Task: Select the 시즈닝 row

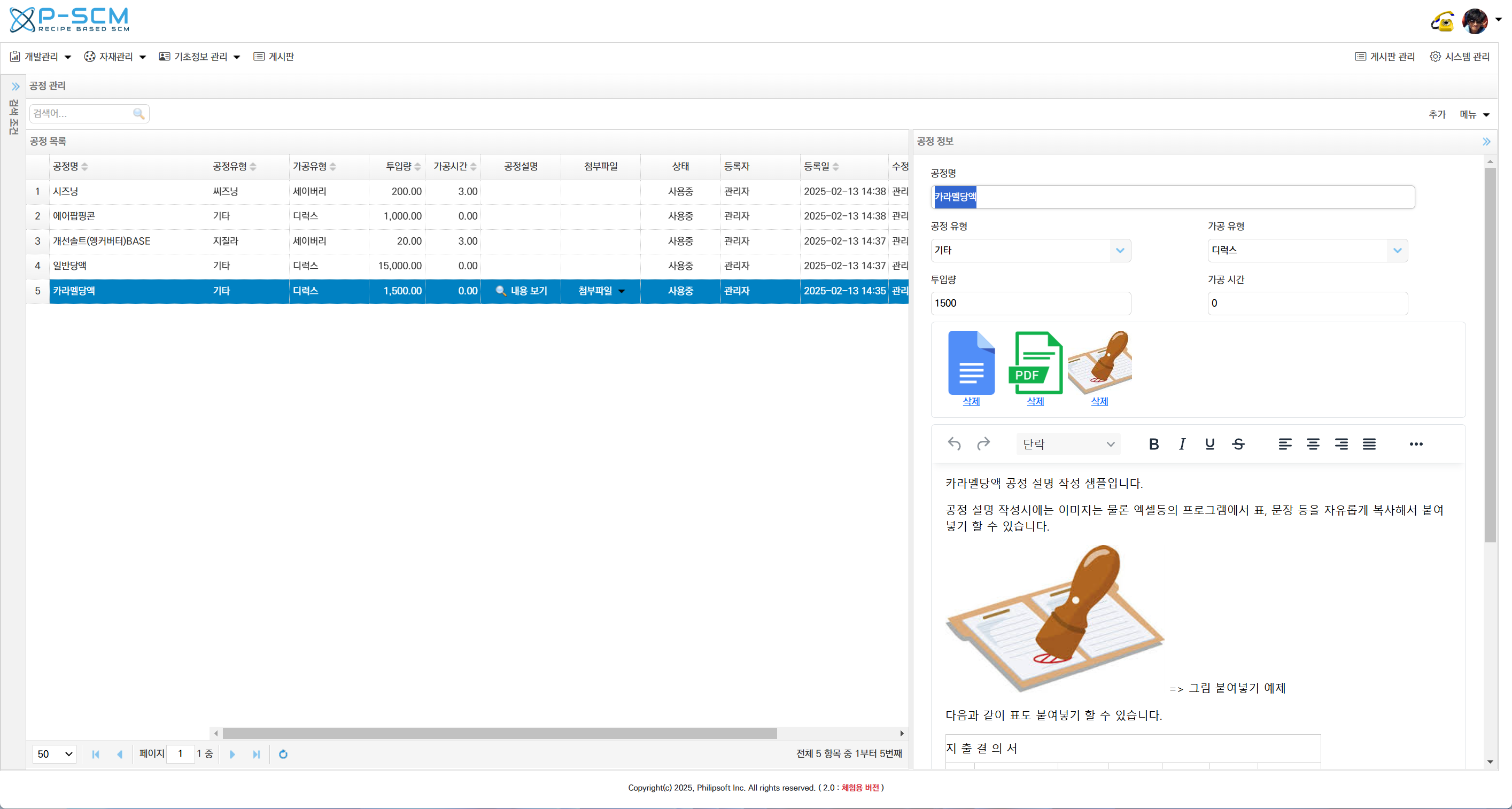Action: pos(467,191)
